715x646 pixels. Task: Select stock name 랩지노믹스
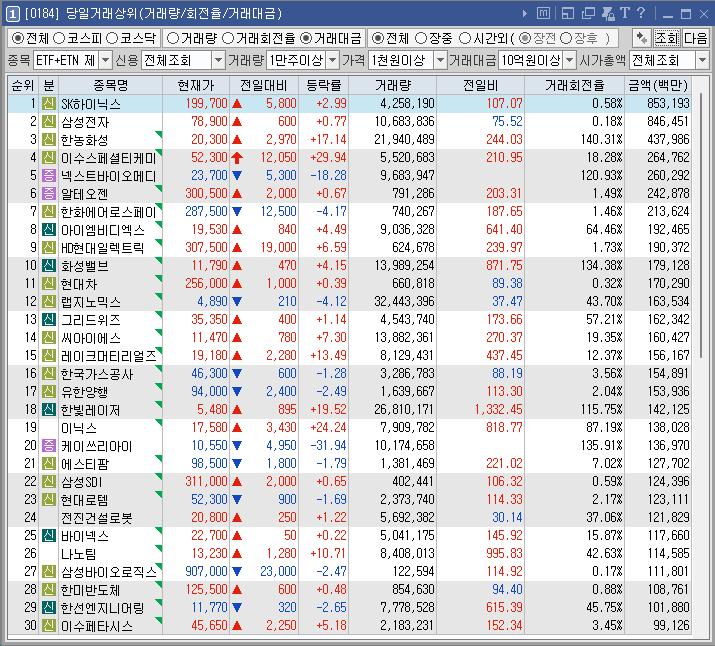pos(91,302)
